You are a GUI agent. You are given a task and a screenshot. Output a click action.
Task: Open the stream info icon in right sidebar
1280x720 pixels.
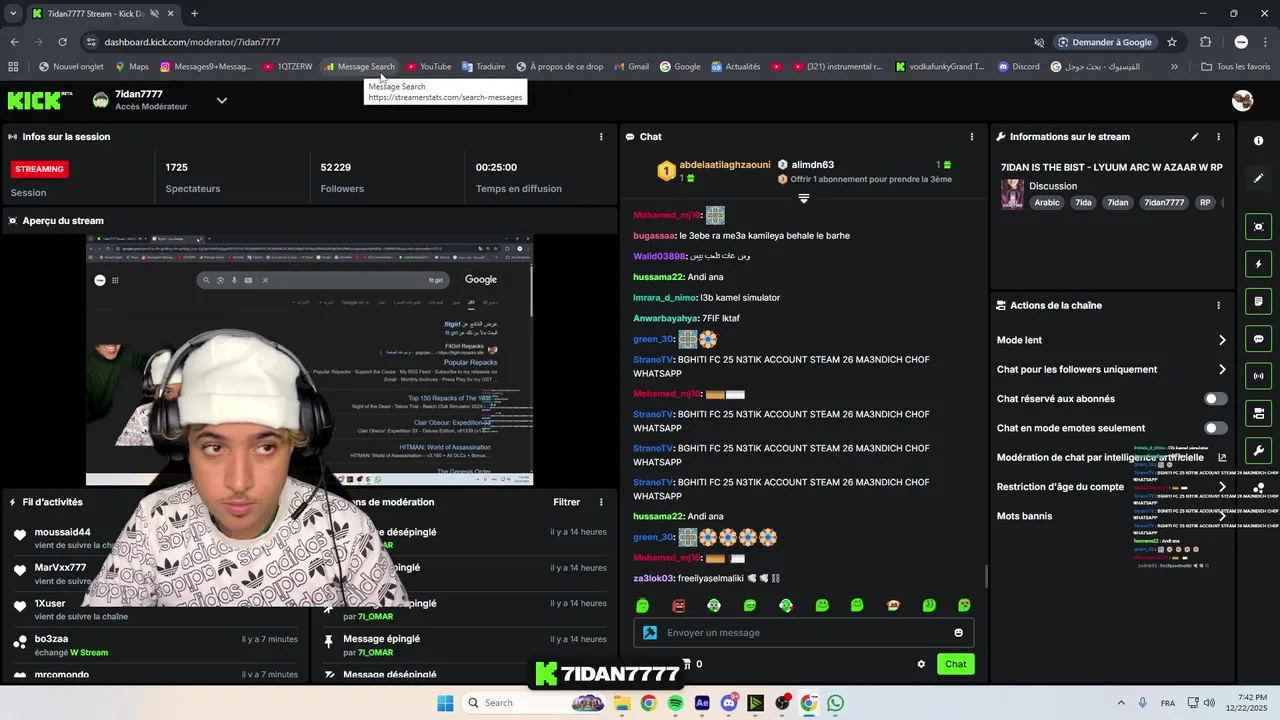pyautogui.click(x=1258, y=141)
